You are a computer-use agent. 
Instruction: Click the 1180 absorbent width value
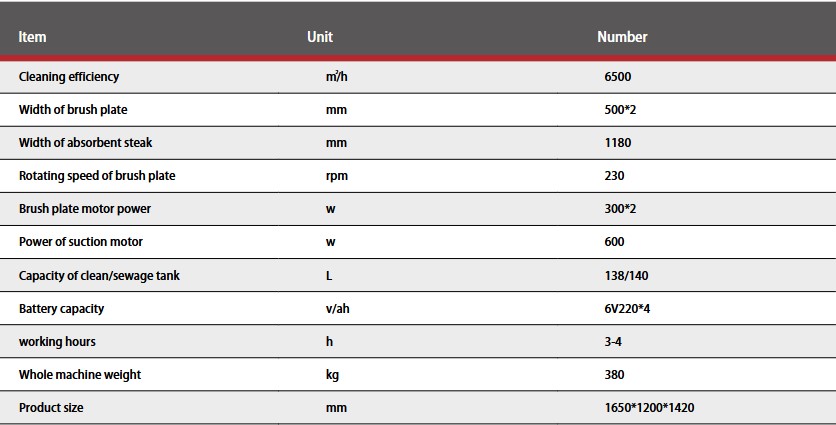point(618,143)
